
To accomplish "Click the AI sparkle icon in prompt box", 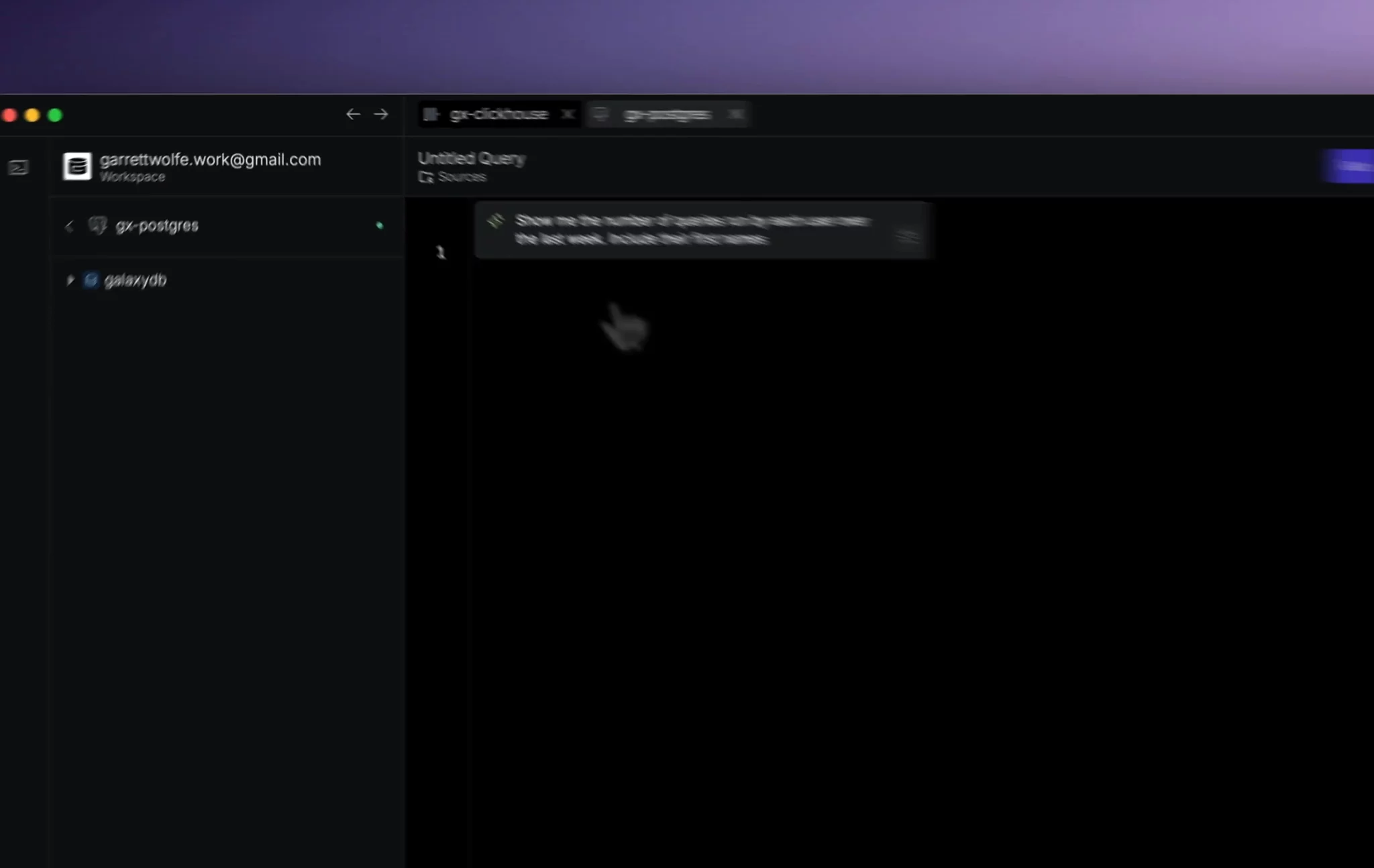I will pos(495,221).
